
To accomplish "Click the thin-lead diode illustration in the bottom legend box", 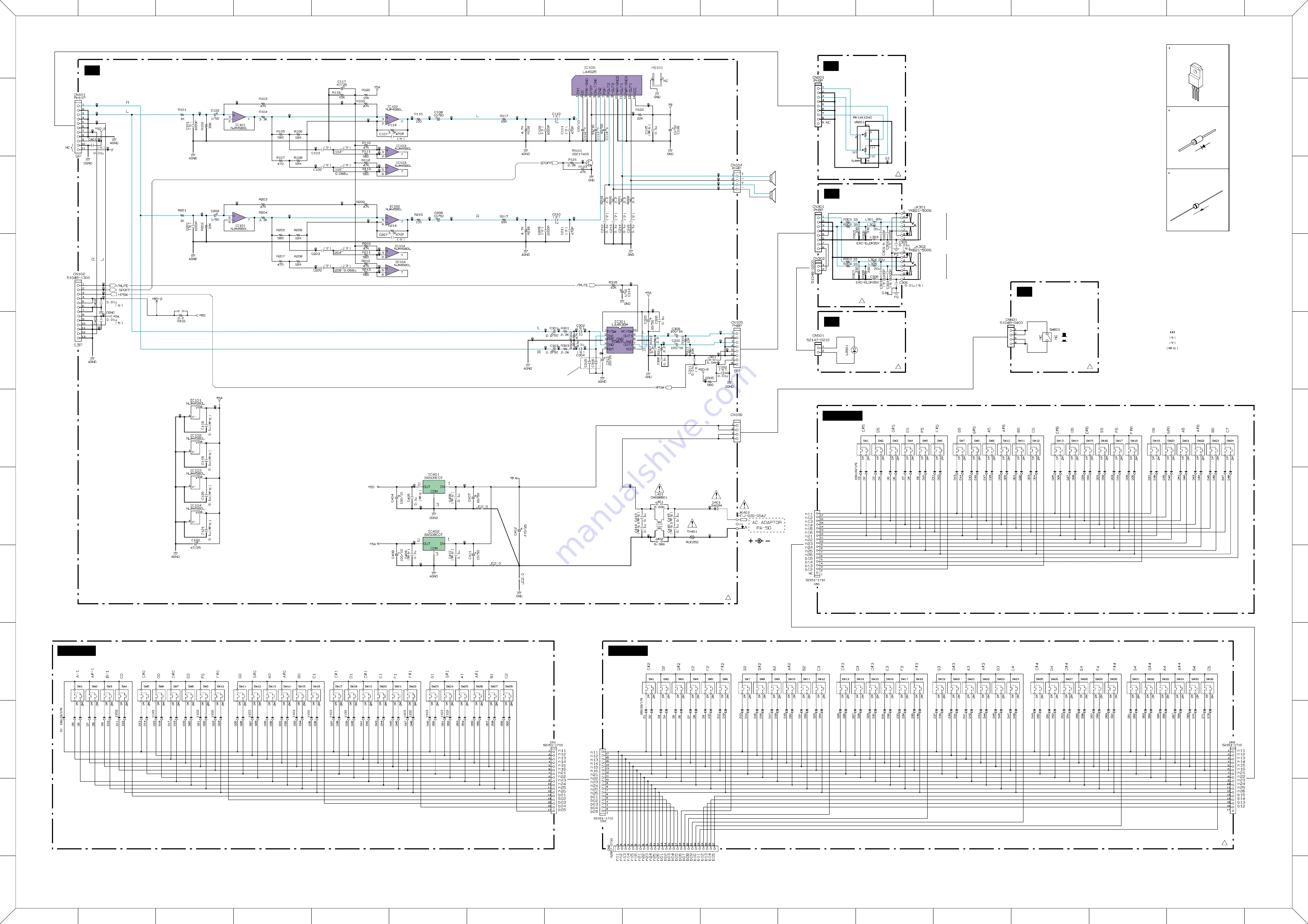I will click(x=1196, y=206).
